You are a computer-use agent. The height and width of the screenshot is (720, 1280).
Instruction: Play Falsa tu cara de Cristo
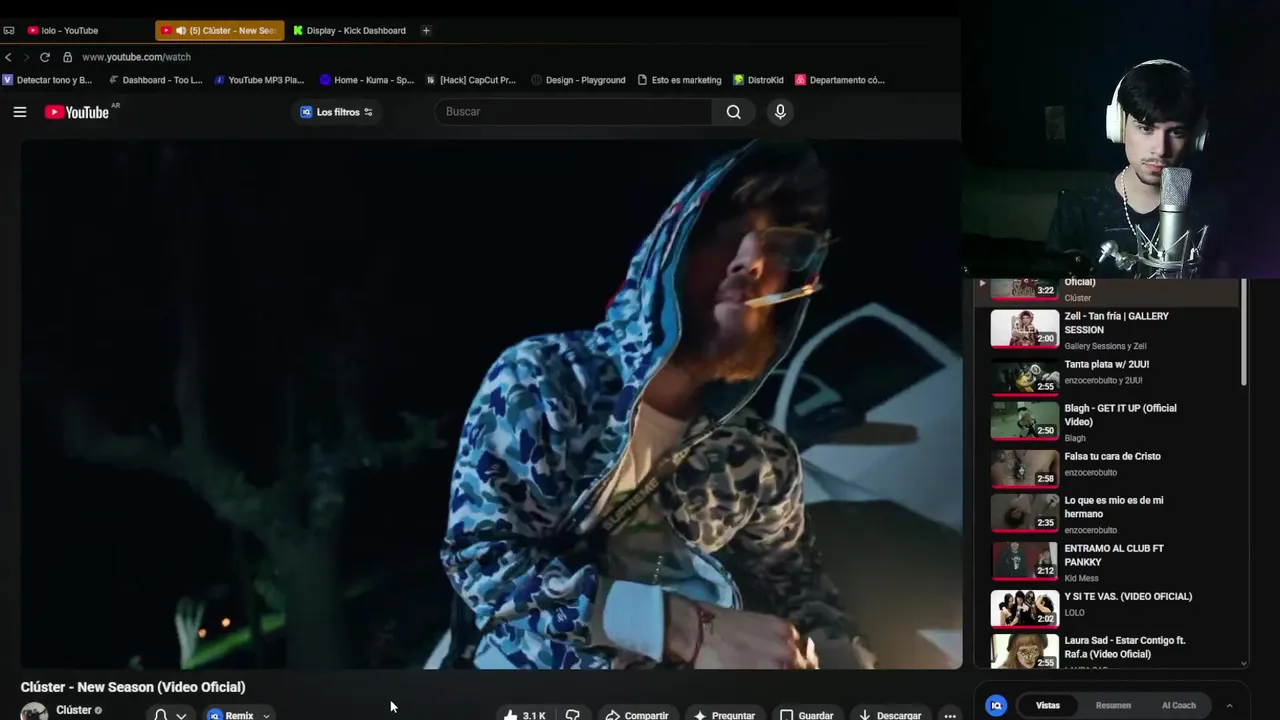[1112, 456]
